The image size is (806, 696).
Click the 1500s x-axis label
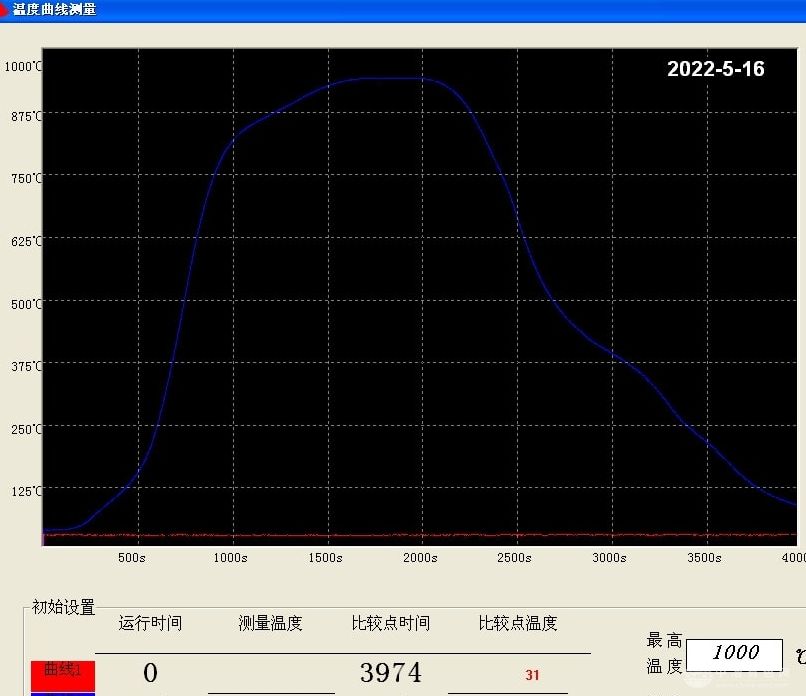325,558
